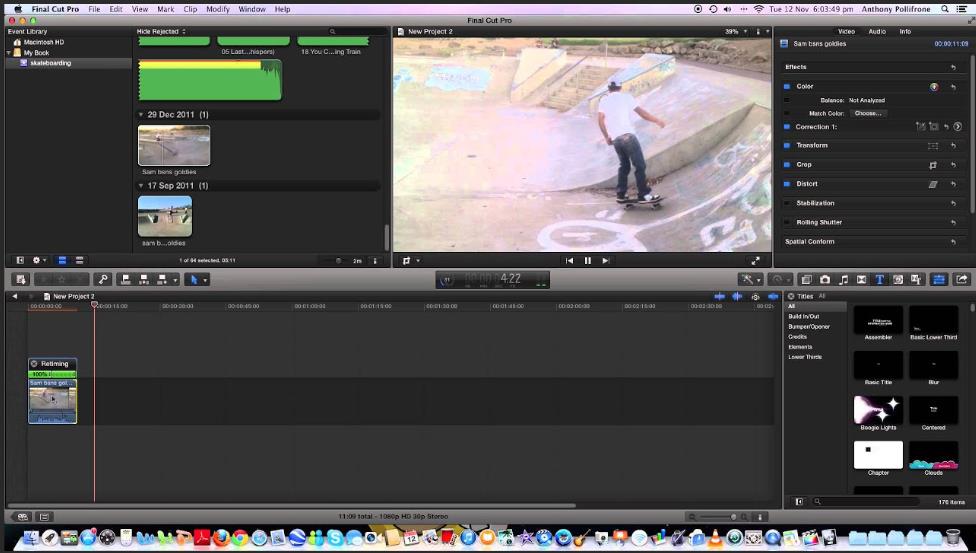Toggle the Inspector panel icon
The height and width of the screenshot is (553, 976).
point(939,280)
